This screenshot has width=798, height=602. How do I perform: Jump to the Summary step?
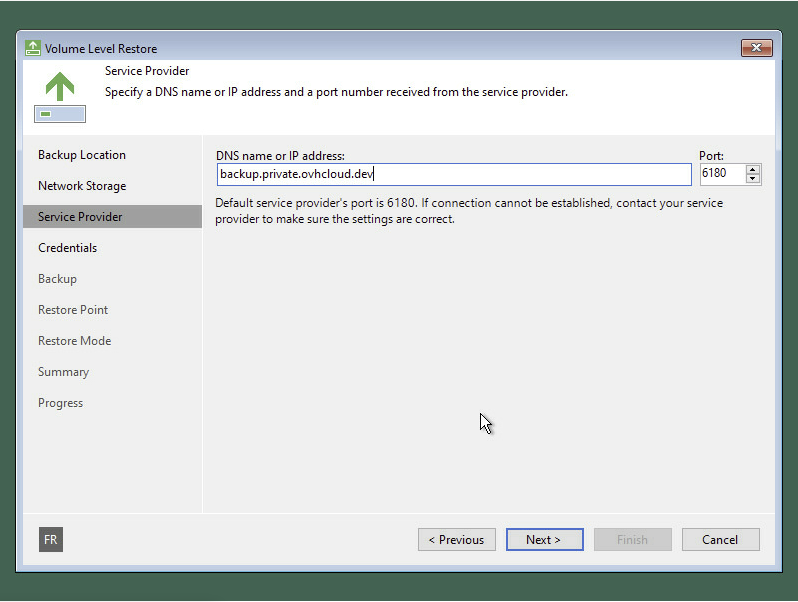click(x=63, y=372)
